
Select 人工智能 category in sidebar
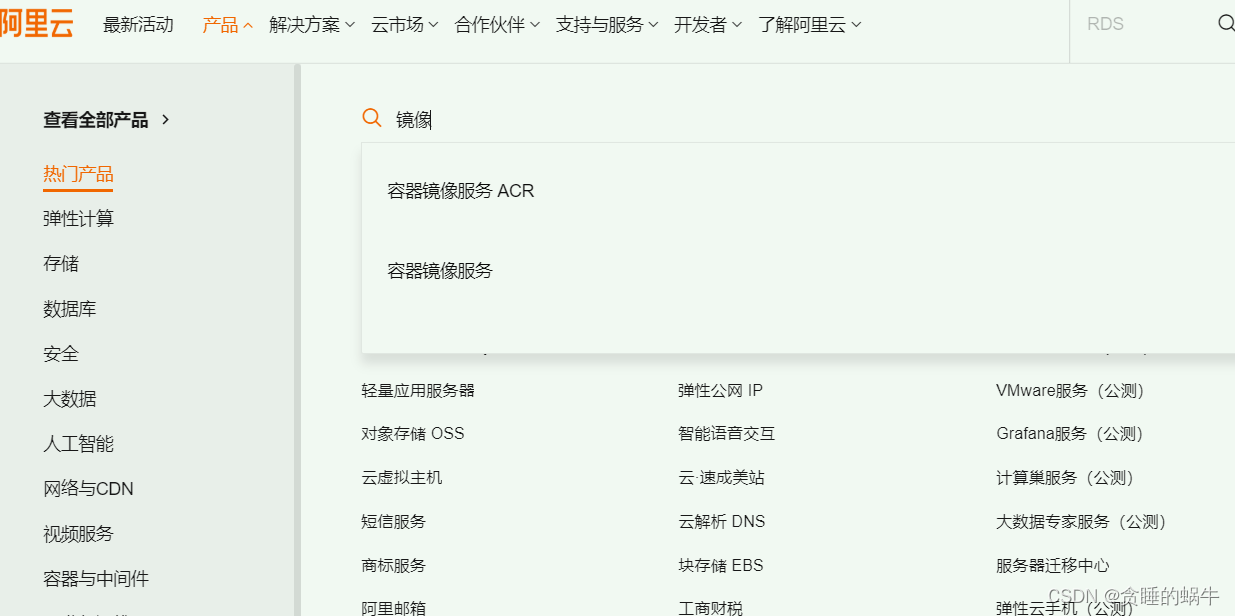coord(79,443)
